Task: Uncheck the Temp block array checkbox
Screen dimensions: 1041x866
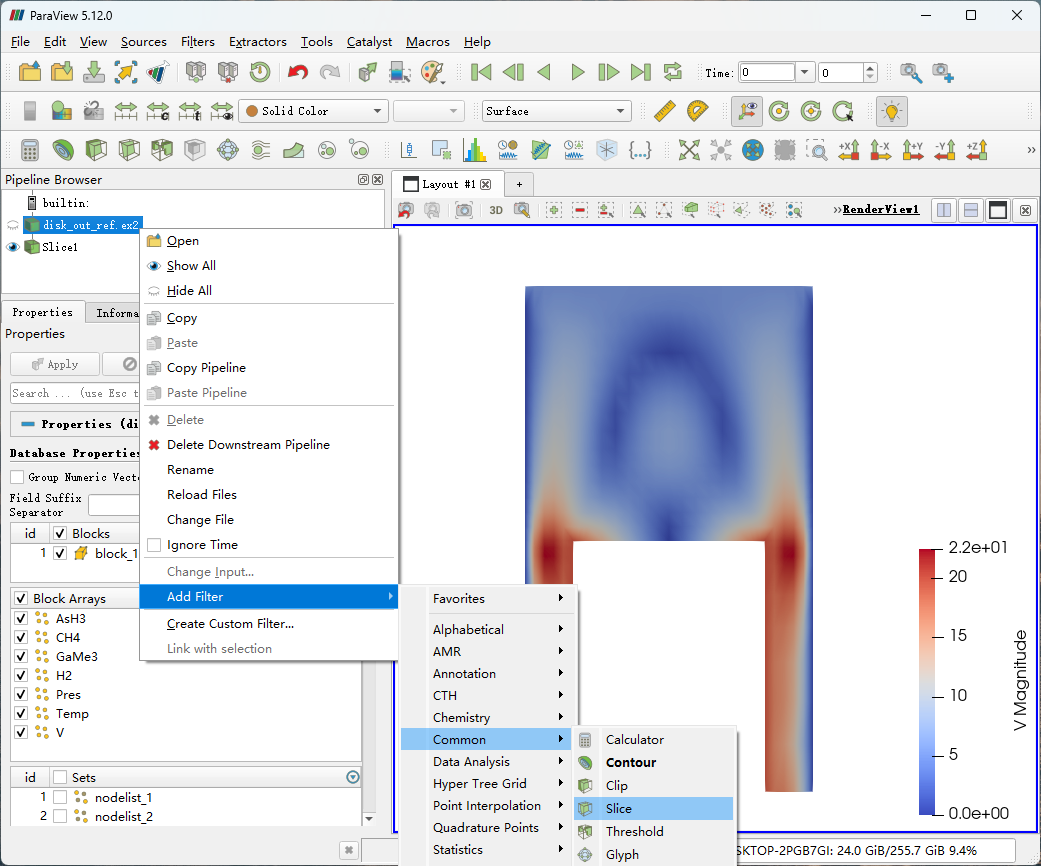Action: pos(21,714)
